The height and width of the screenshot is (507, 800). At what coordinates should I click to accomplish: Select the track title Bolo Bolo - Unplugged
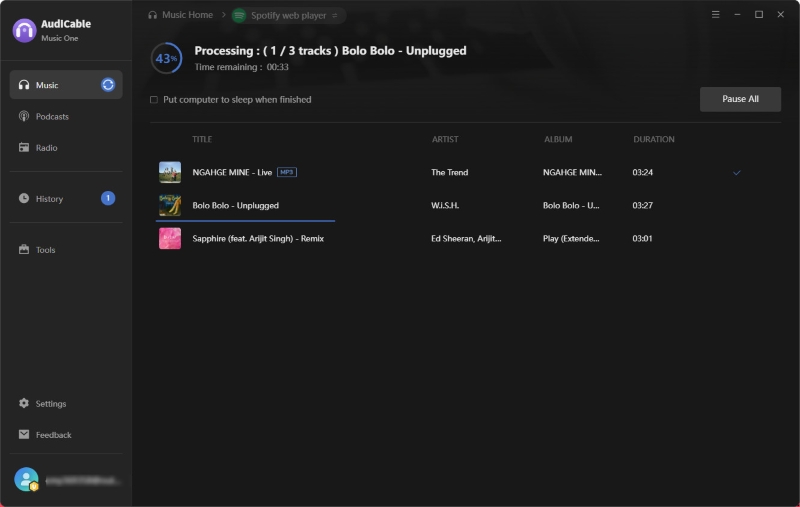click(x=236, y=206)
